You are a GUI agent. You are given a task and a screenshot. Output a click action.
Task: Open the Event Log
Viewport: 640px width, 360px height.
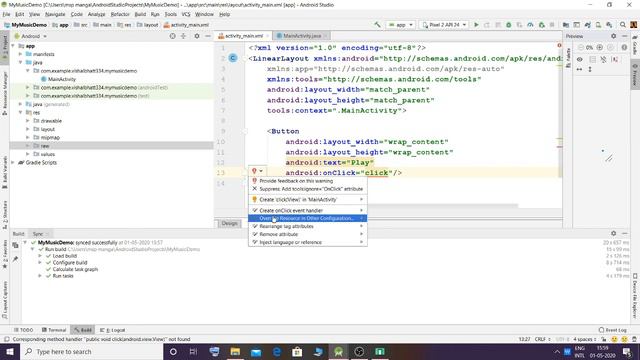[x=612, y=330]
